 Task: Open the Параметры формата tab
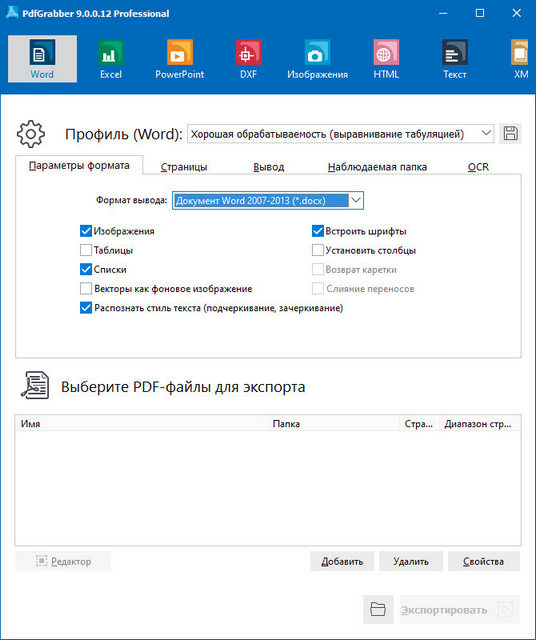point(79,166)
